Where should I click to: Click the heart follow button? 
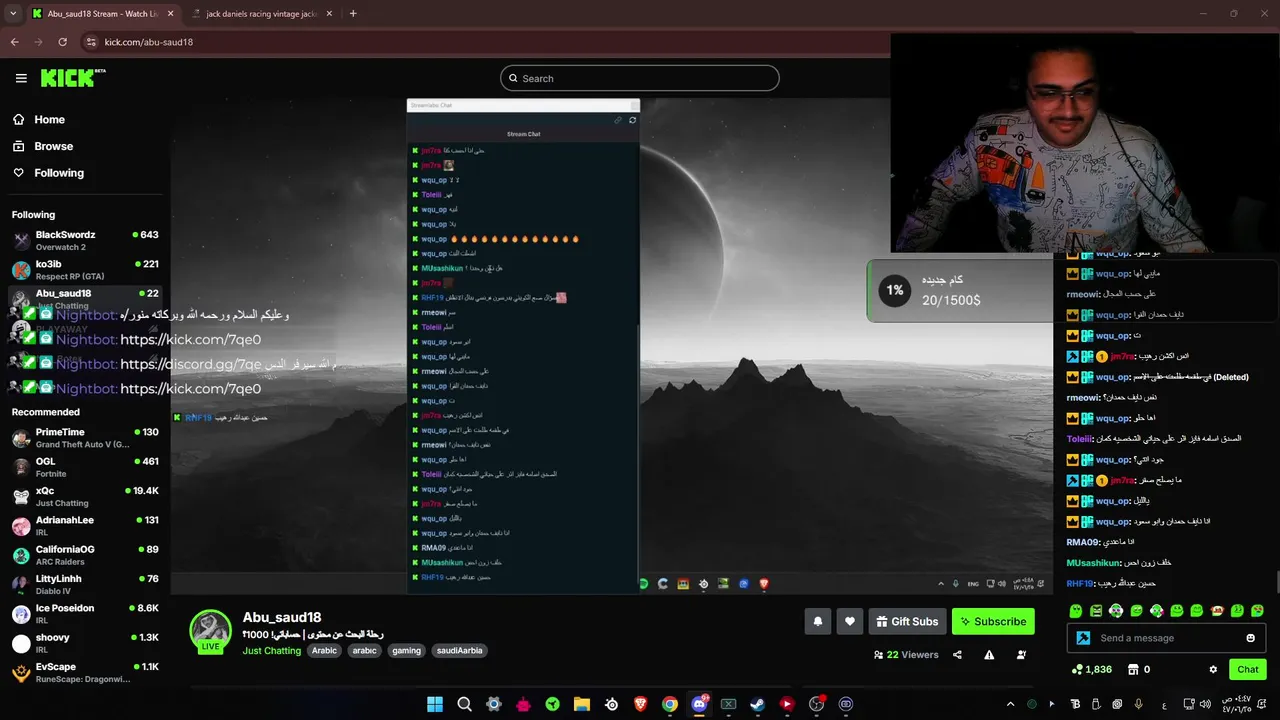850,621
